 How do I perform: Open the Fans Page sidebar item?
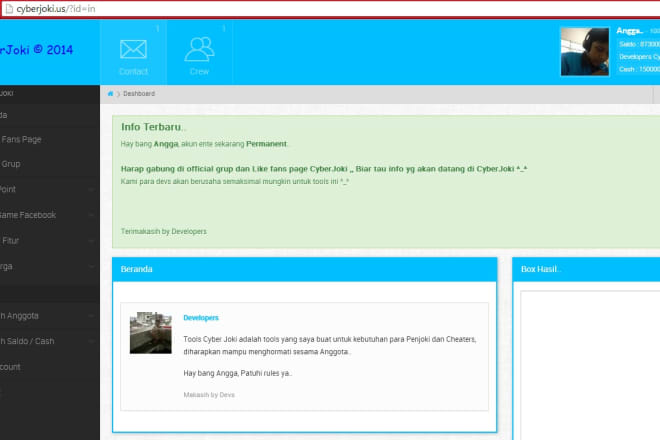pos(50,139)
